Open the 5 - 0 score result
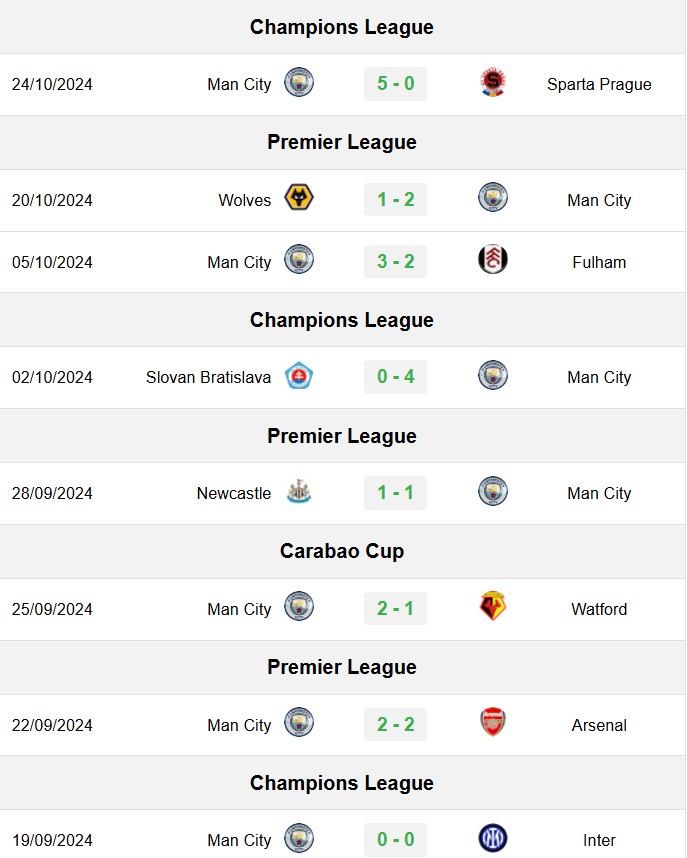The image size is (687, 858). [x=395, y=84]
